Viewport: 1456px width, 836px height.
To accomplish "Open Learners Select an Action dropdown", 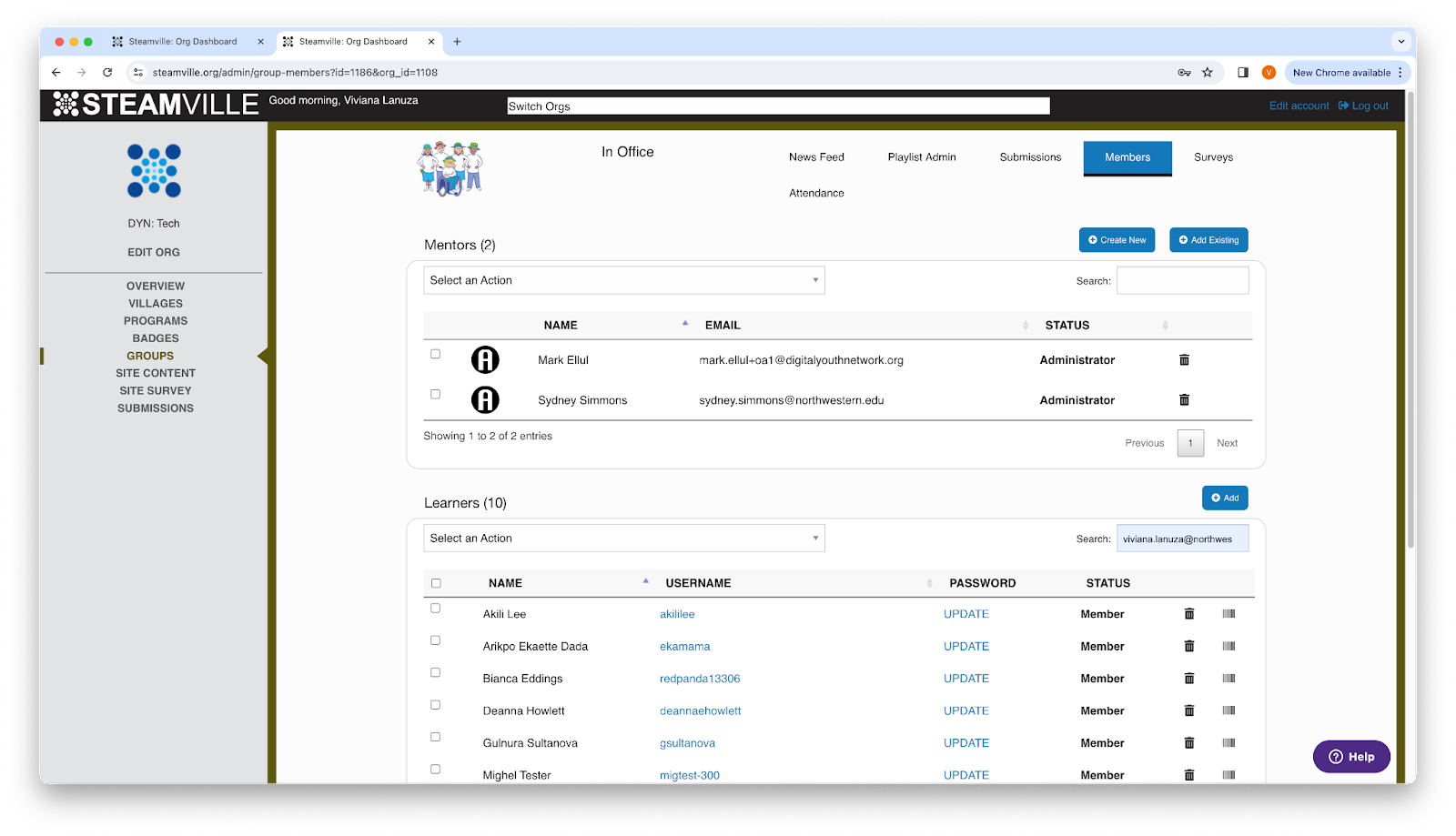I will point(623,539).
